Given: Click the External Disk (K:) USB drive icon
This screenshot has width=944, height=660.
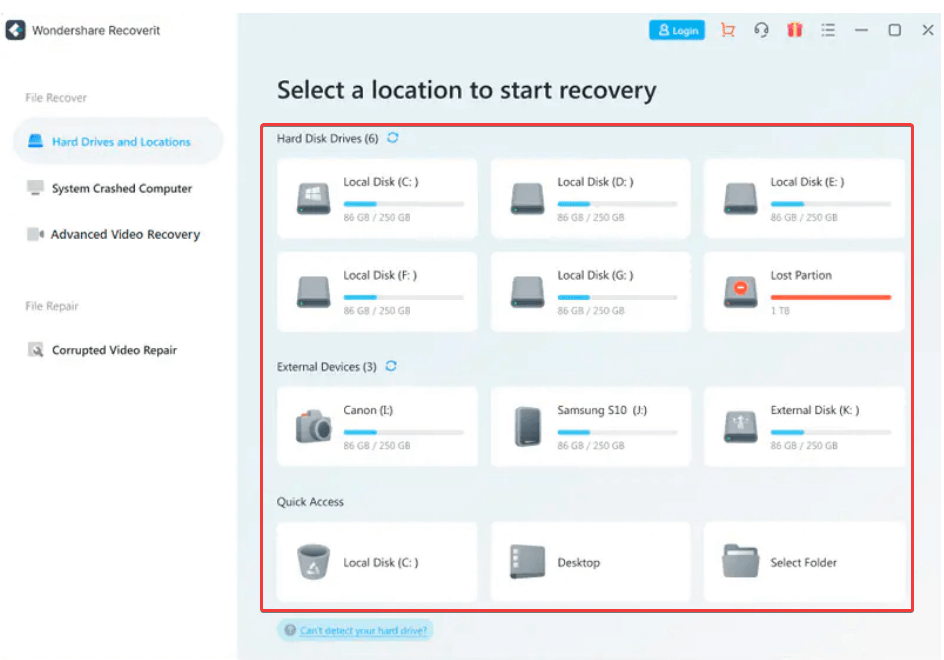Looking at the screenshot, I should click(x=741, y=426).
